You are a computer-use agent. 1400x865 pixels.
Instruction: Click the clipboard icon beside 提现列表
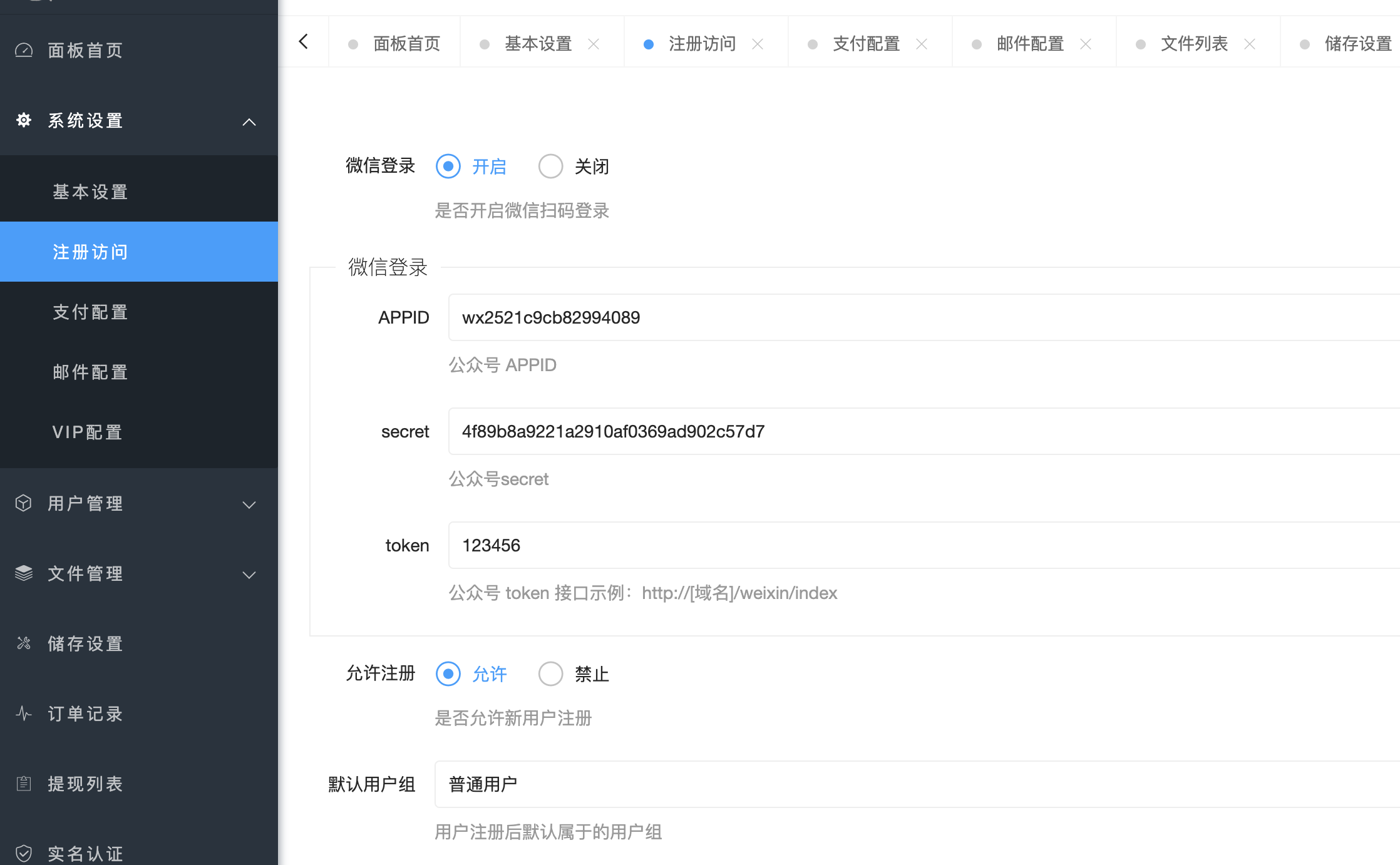24,784
